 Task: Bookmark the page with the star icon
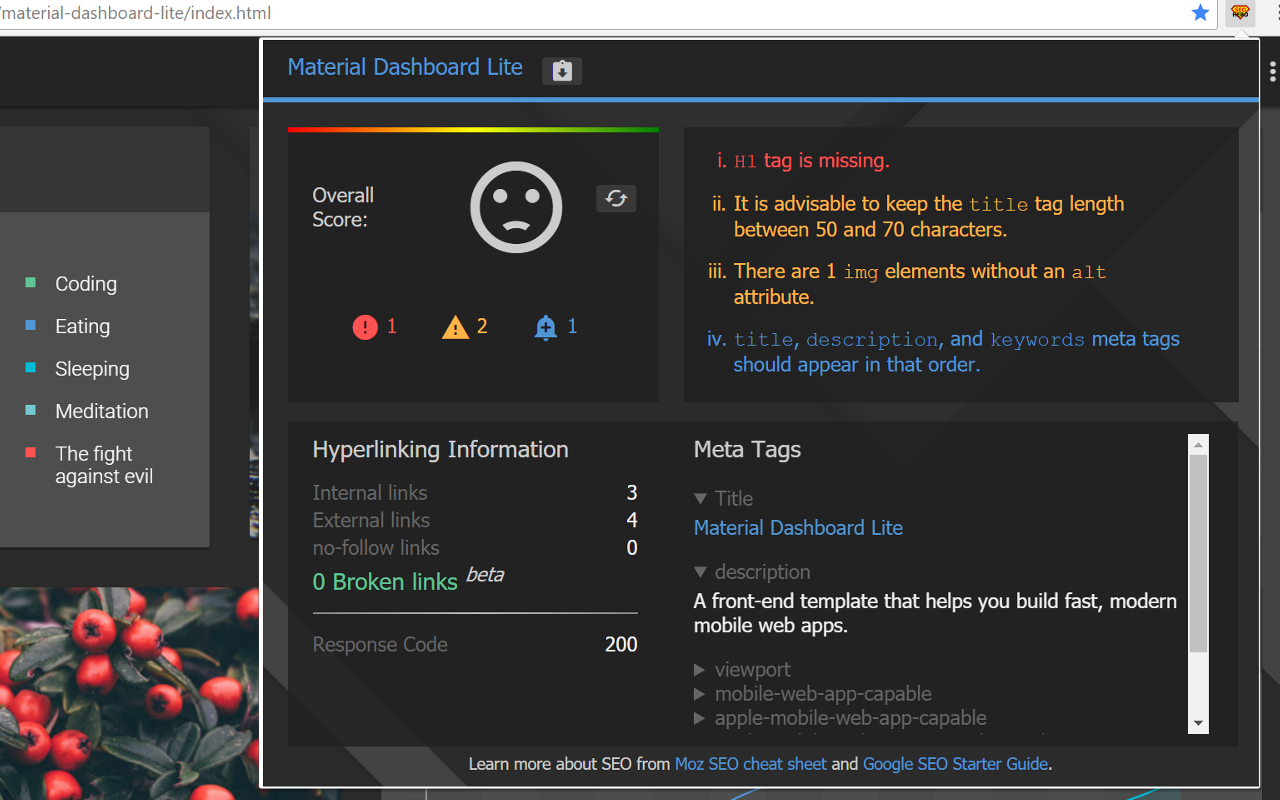(1201, 13)
